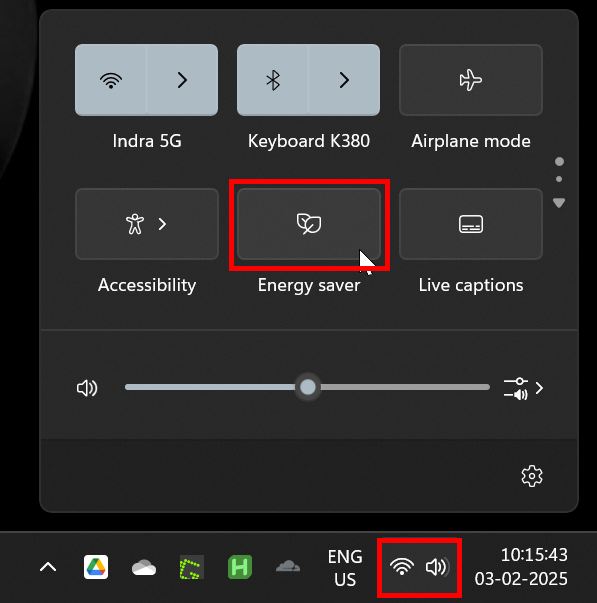The height and width of the screenshot is (603, 597).
Task: Open sound output selection icon
Action: 523,388
